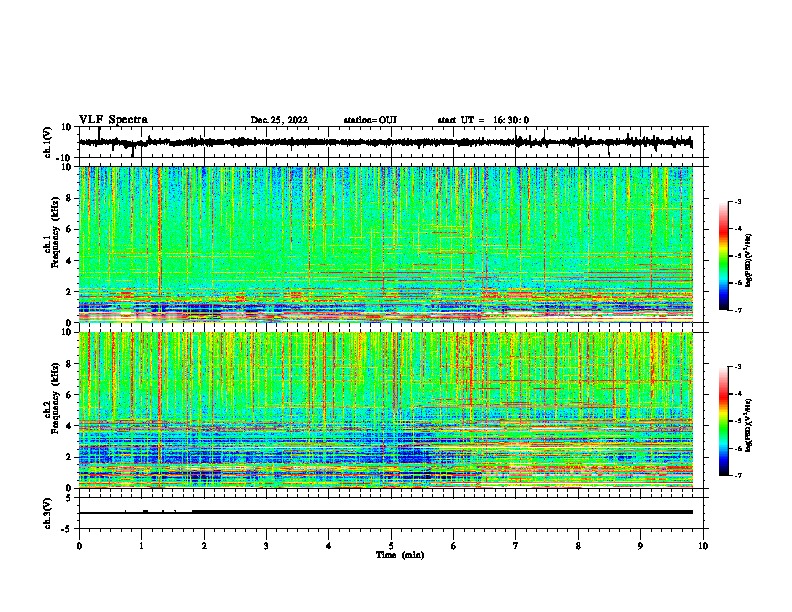Select the "station=OUI" header label
792x612 pixels.
pyautogui.click(x=370, y=120)
